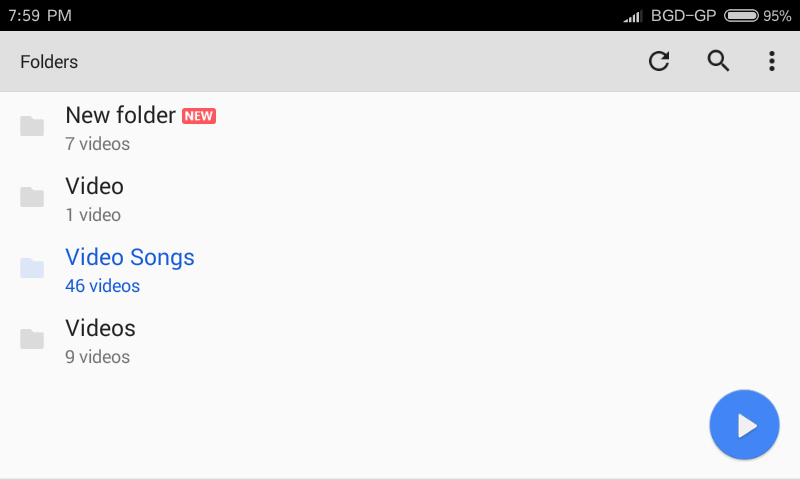Click the folder icon beside Video
Viewport: 800px width, 480px height.
click(32, 197)
